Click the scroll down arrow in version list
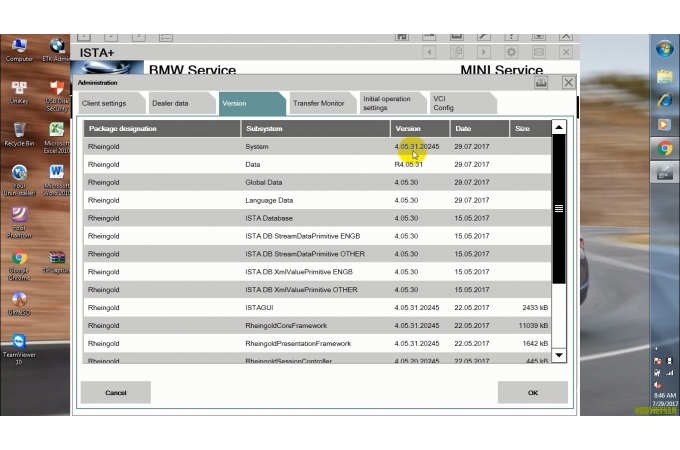 559,355
